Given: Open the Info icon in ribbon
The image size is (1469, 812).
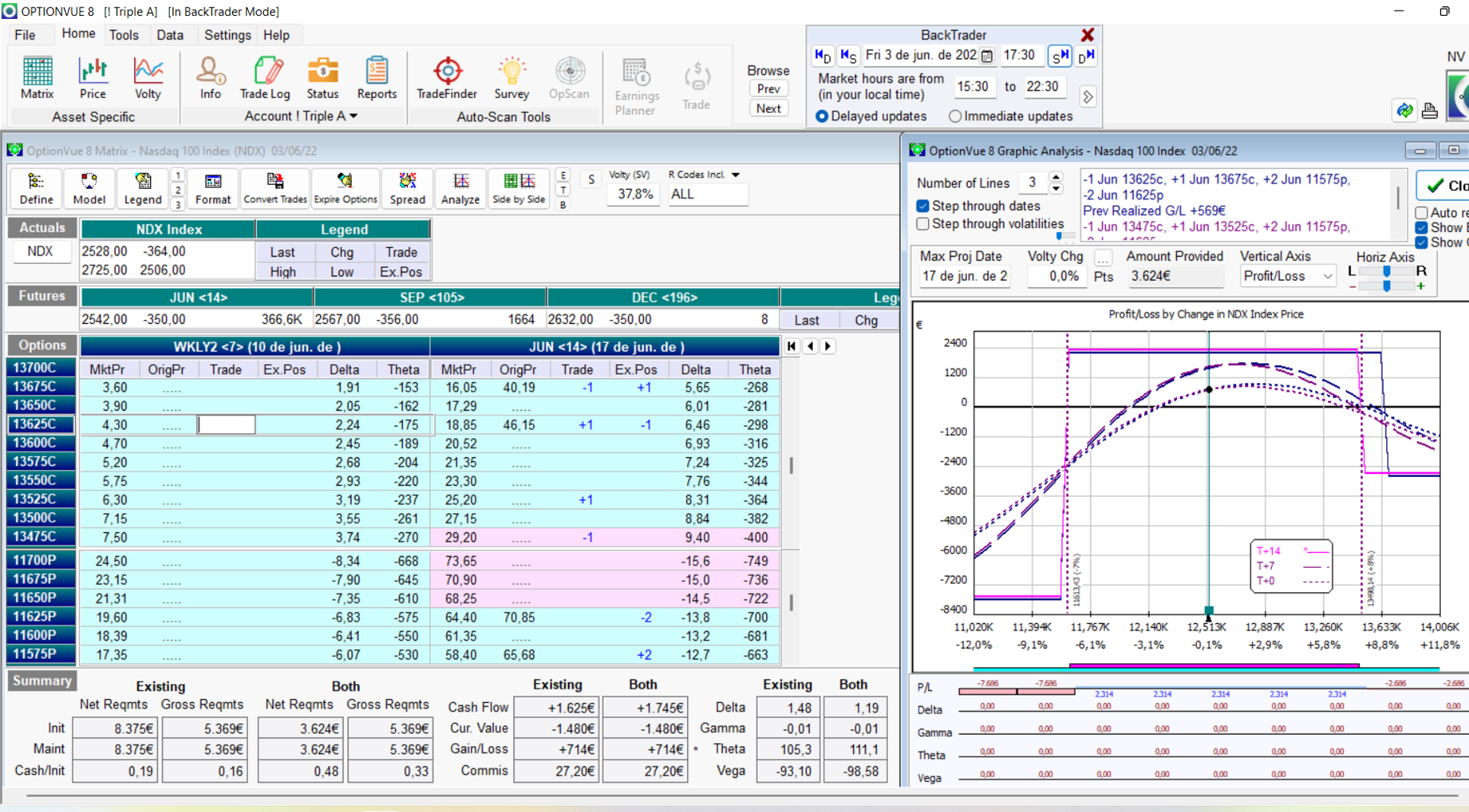Looking at the screenshot, I should point(210,78).
